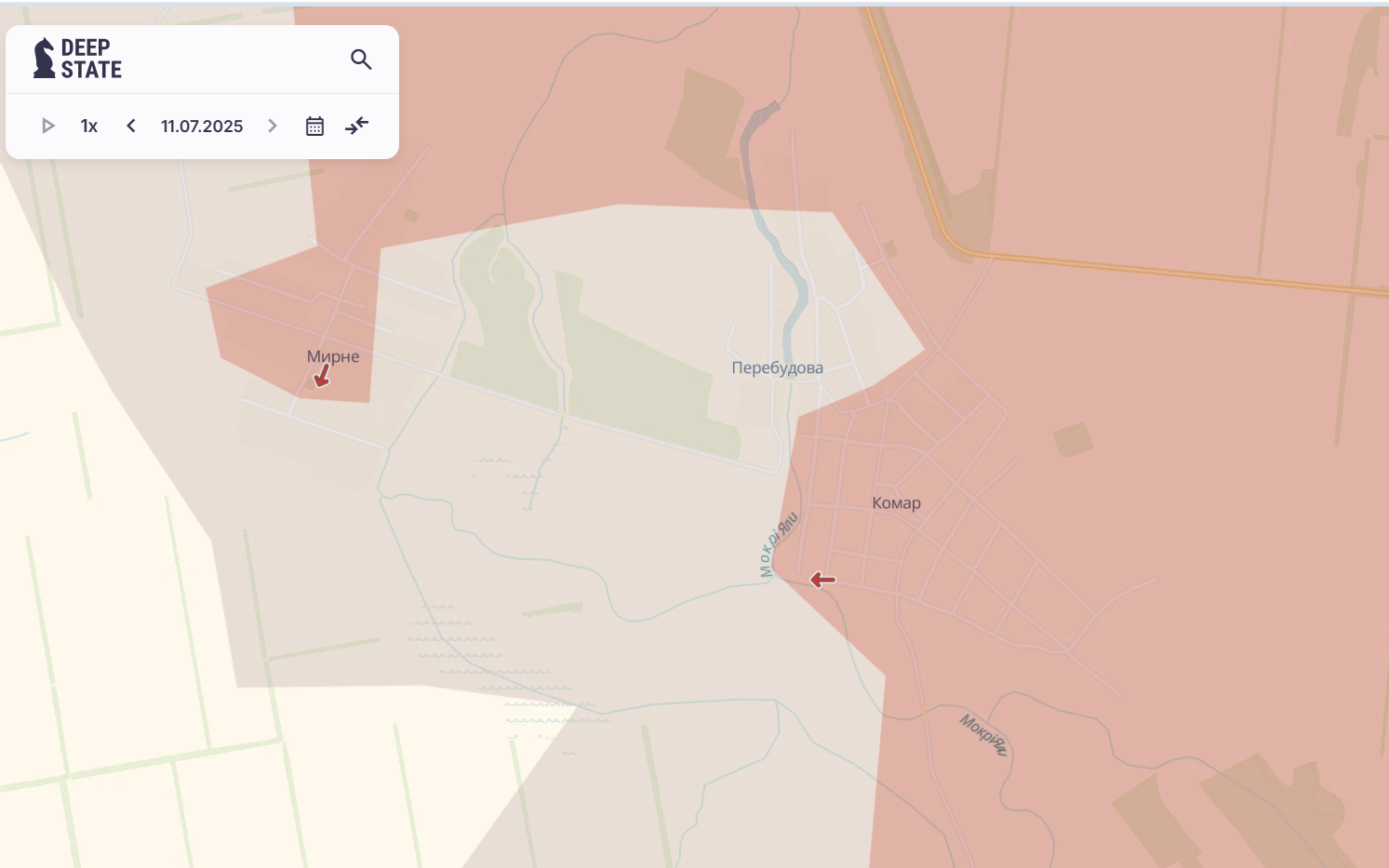The image size is (1389, 868).
Task: Start the map history playback
Action: [x=47, y=126]
